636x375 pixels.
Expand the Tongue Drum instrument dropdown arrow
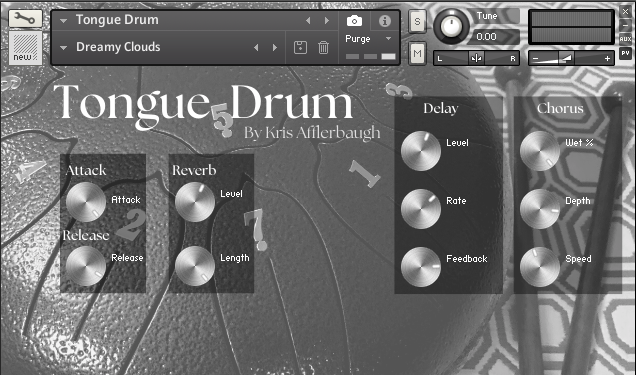tap(63, 20)
